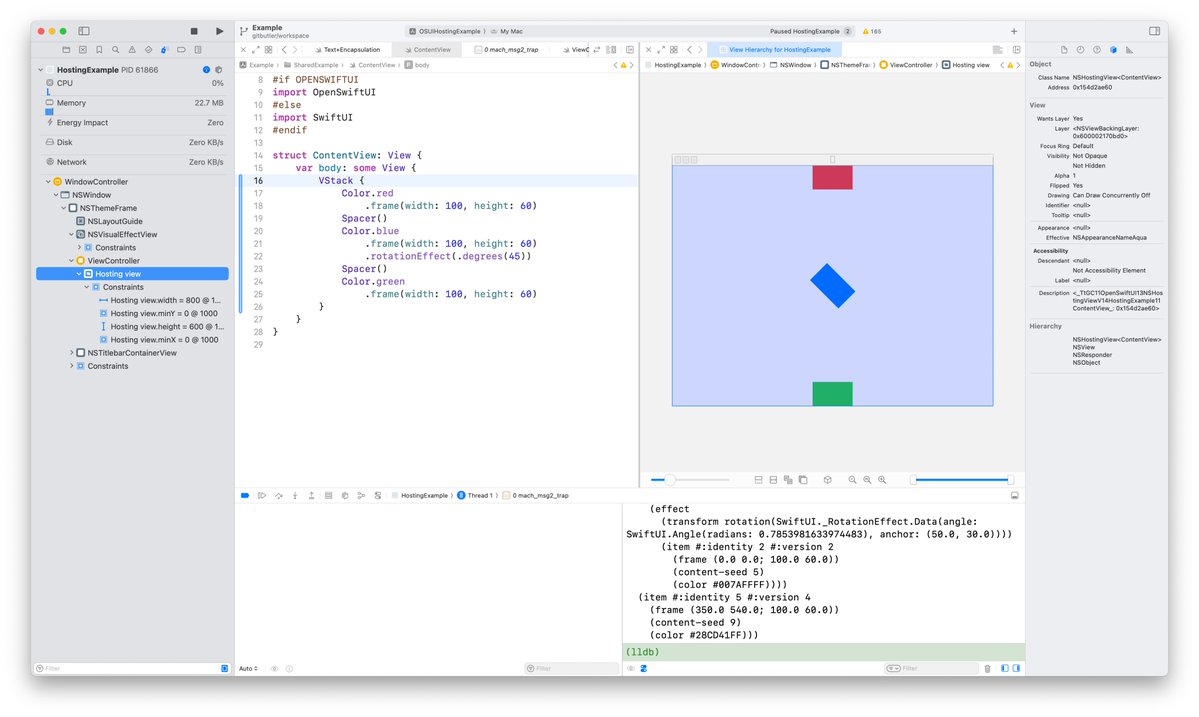
Task: Add a new editor tab with the plus button
Action: (x=1014, y=31)
